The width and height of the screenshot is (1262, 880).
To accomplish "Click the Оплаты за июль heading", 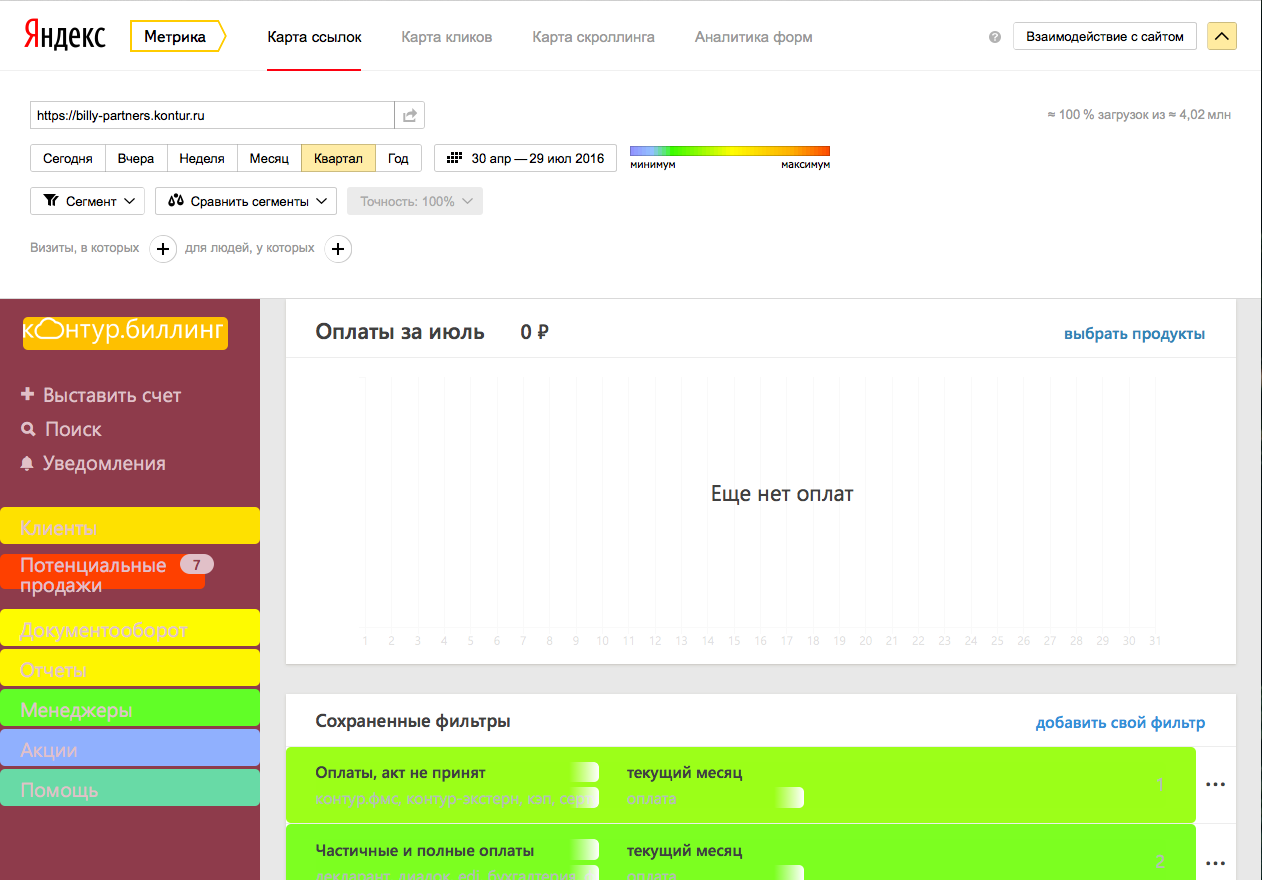I will coord(400,332).
